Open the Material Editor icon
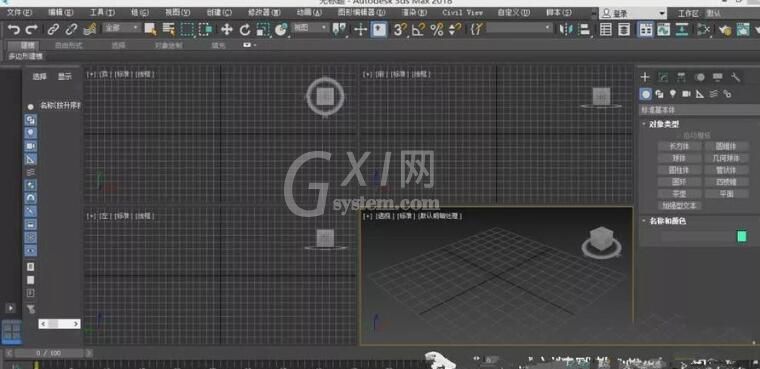Screen dimensions: 760x369 point(703,30)
